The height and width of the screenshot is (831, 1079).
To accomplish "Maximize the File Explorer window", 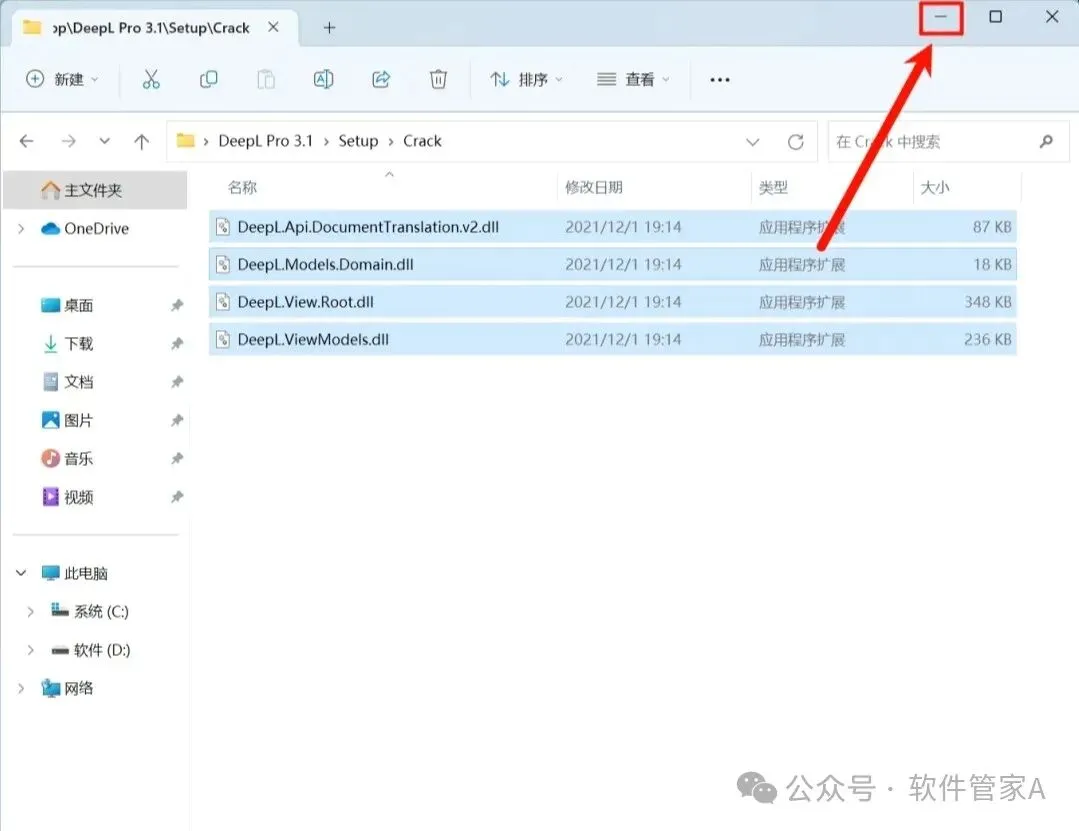I will tap(995, 17).
